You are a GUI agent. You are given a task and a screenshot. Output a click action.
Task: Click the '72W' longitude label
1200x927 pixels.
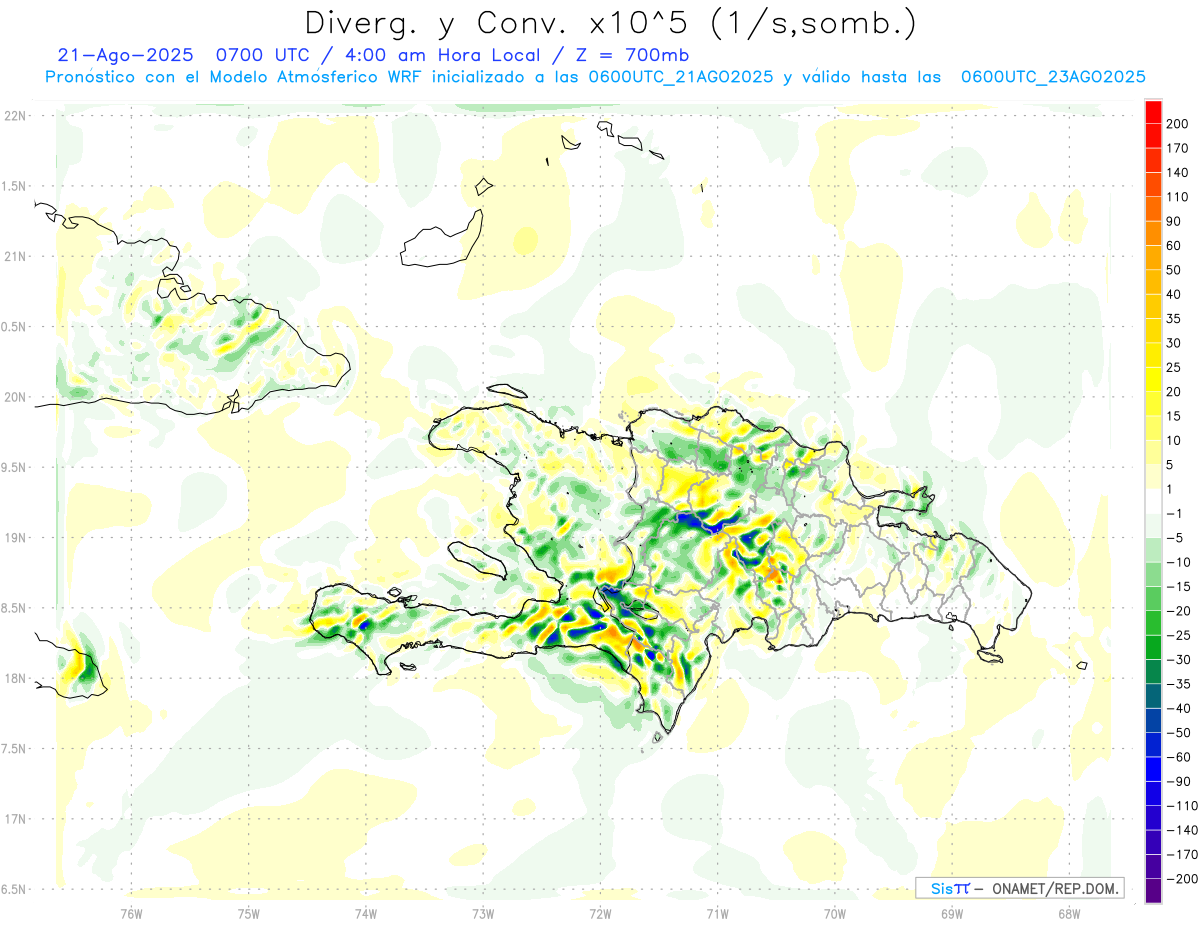[x=600, y=913]
